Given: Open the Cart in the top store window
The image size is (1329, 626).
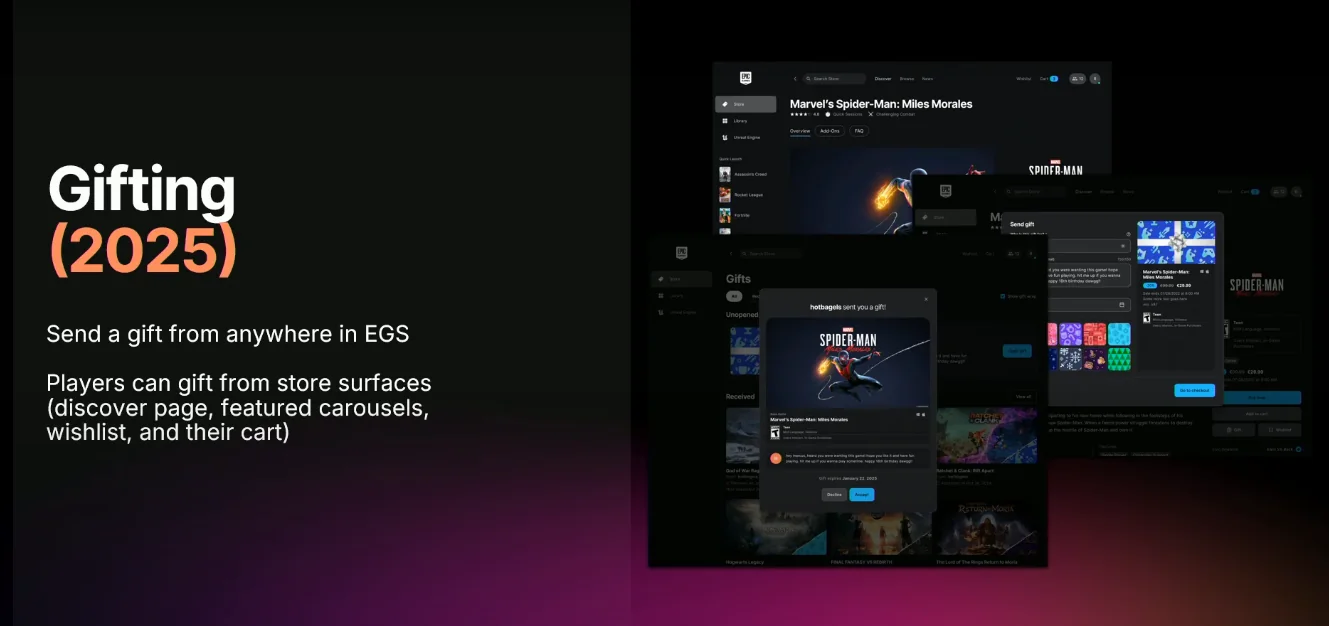Looking at the screenshot, I should [1049, 78].
